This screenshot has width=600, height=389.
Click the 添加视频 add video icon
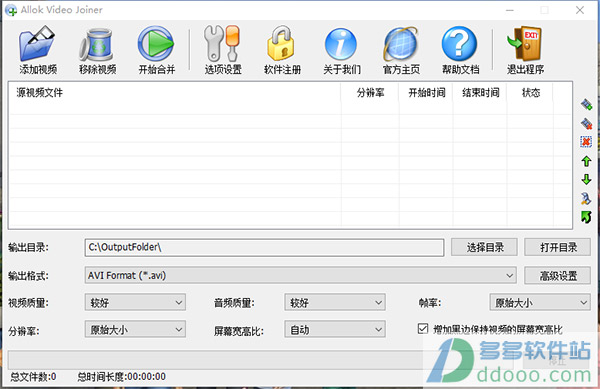37,44
